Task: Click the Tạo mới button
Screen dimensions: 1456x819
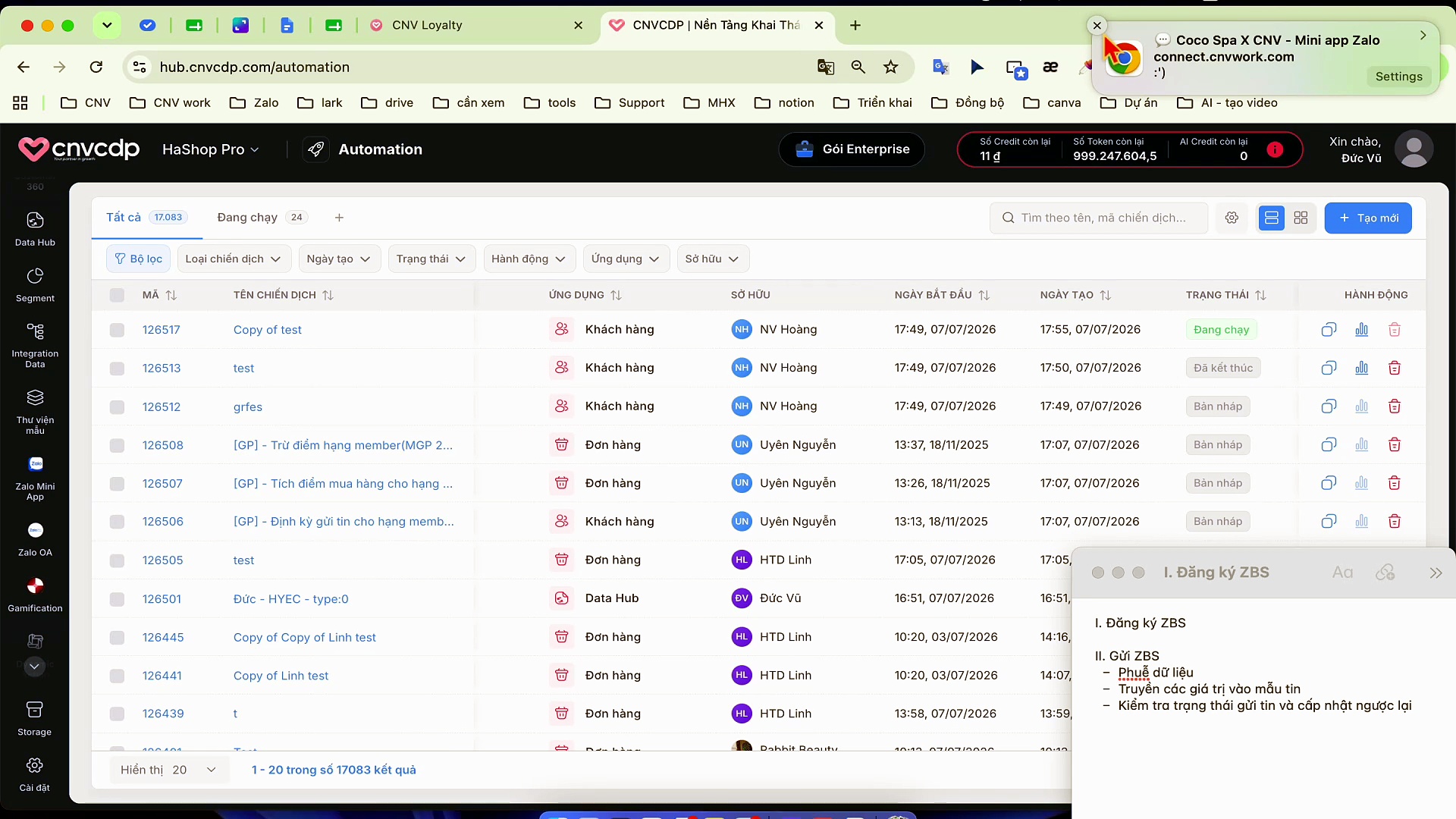Action: tap(1368, 218)
